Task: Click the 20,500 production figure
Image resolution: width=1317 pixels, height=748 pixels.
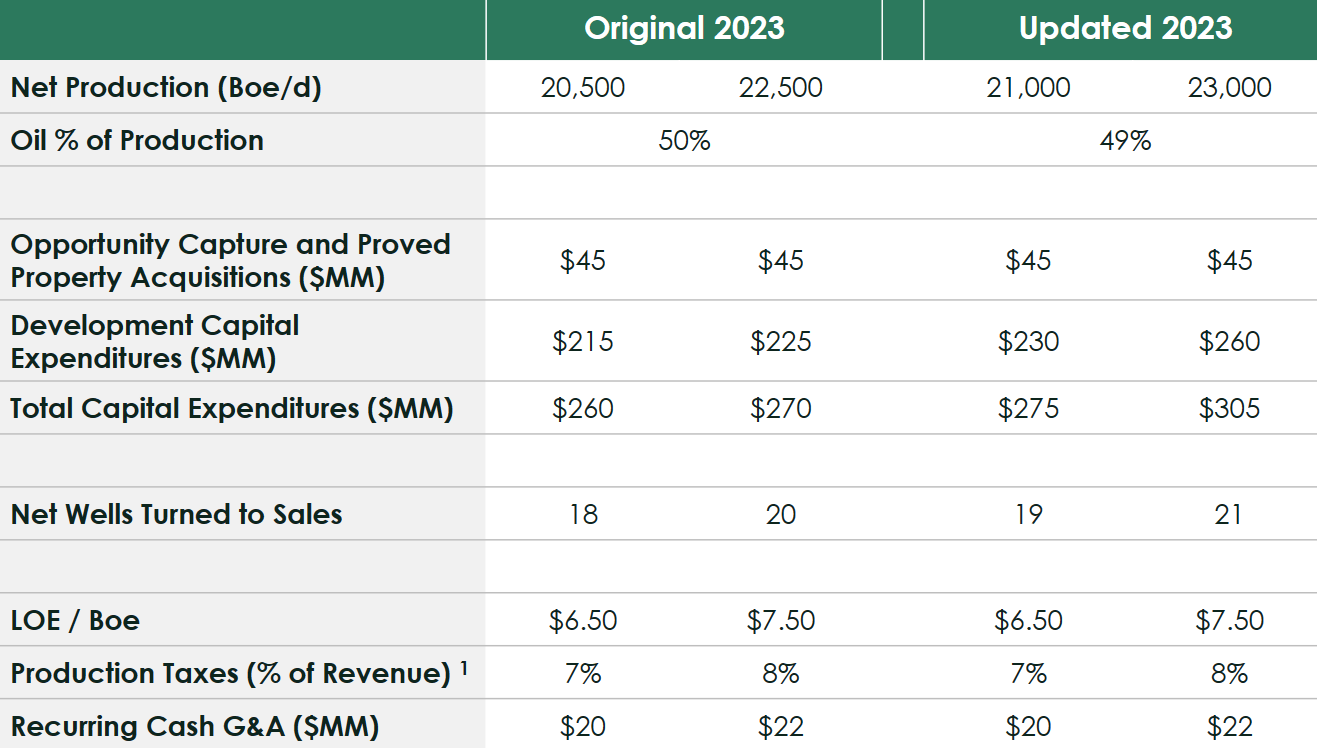Action: 585,87
